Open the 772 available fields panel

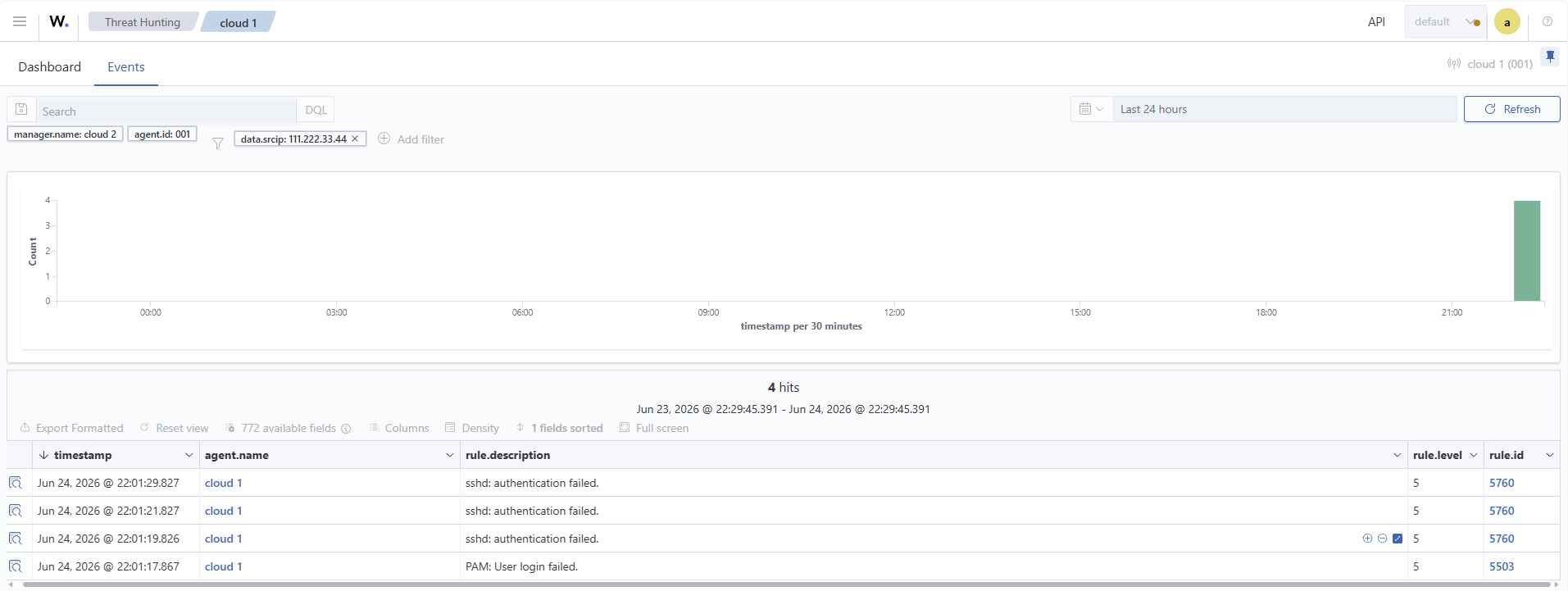[x=281, y=428]
